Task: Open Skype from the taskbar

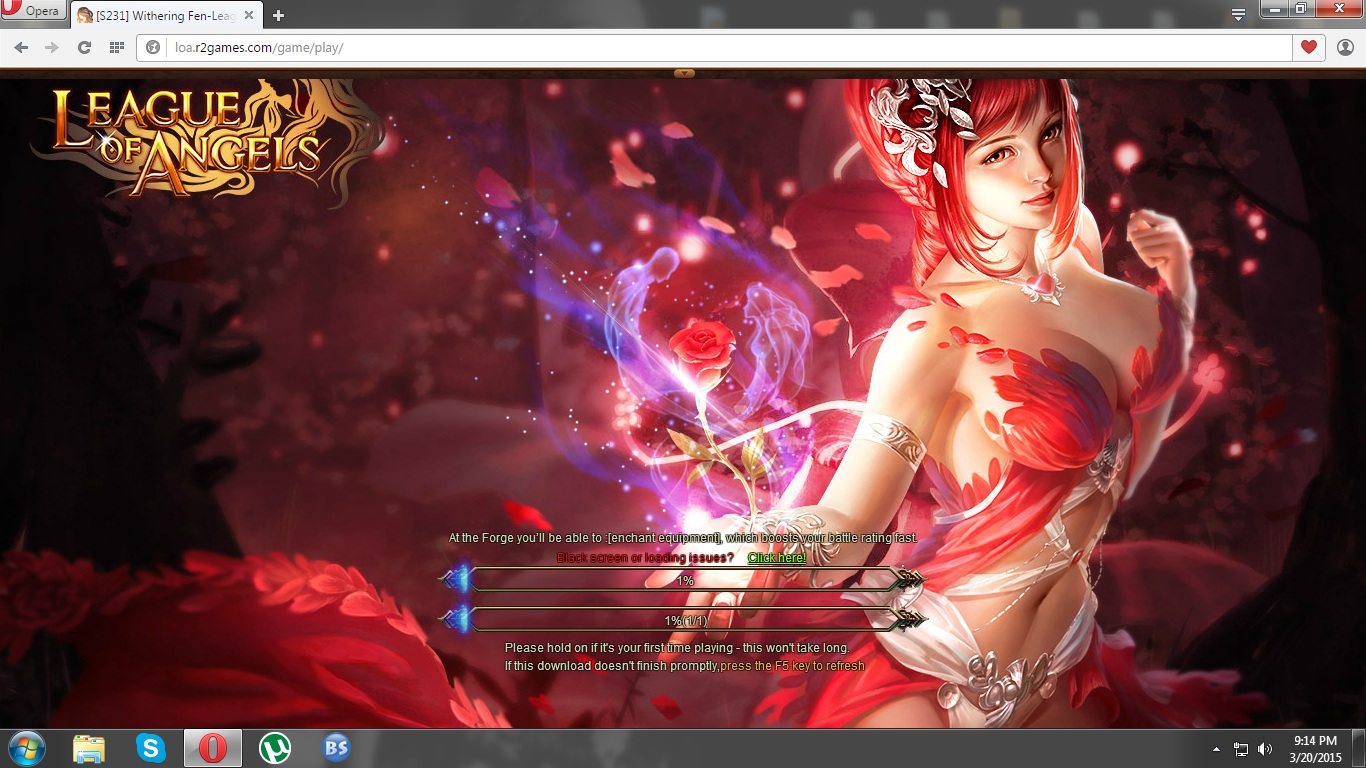Action: pos(151,748)
